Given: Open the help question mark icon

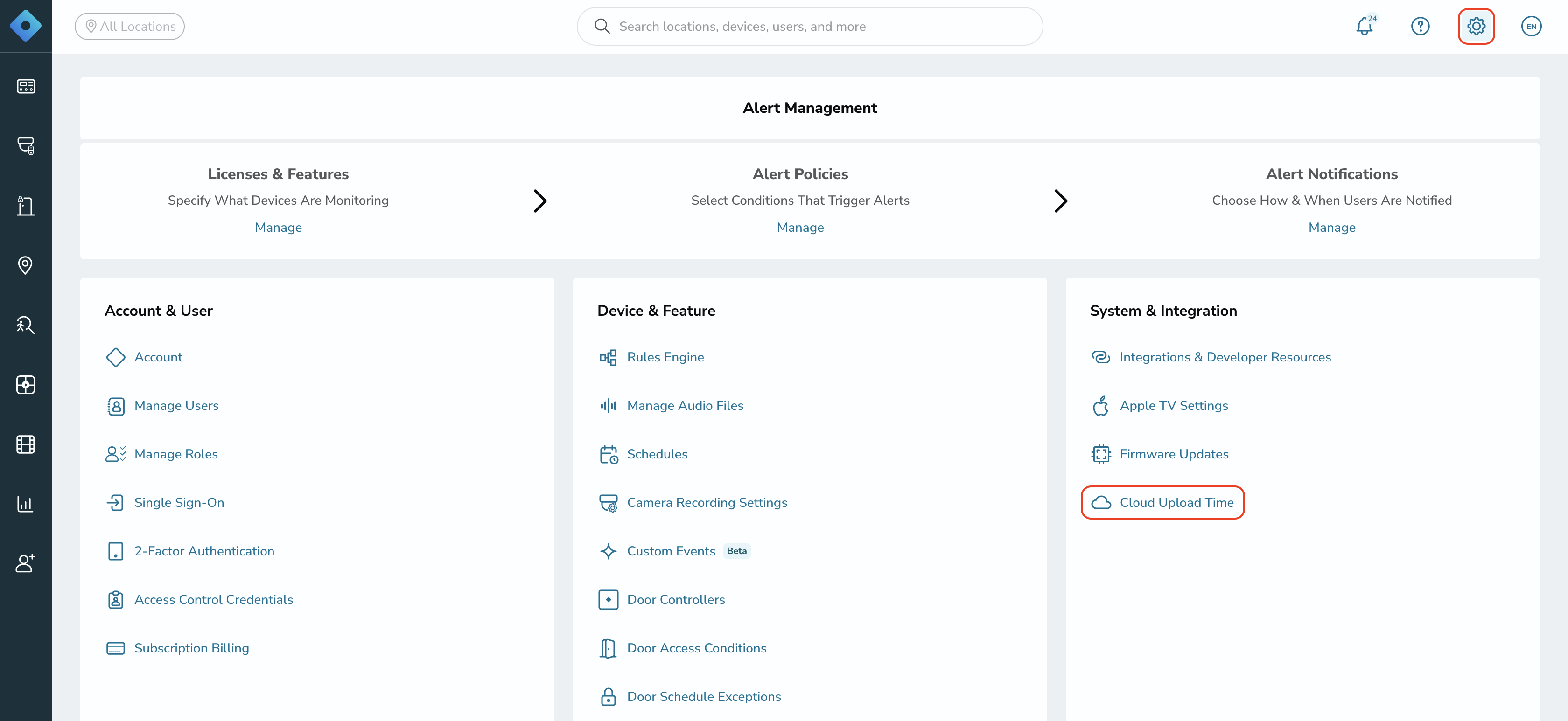Looking at the screenshot, I should pos(1420,26).
